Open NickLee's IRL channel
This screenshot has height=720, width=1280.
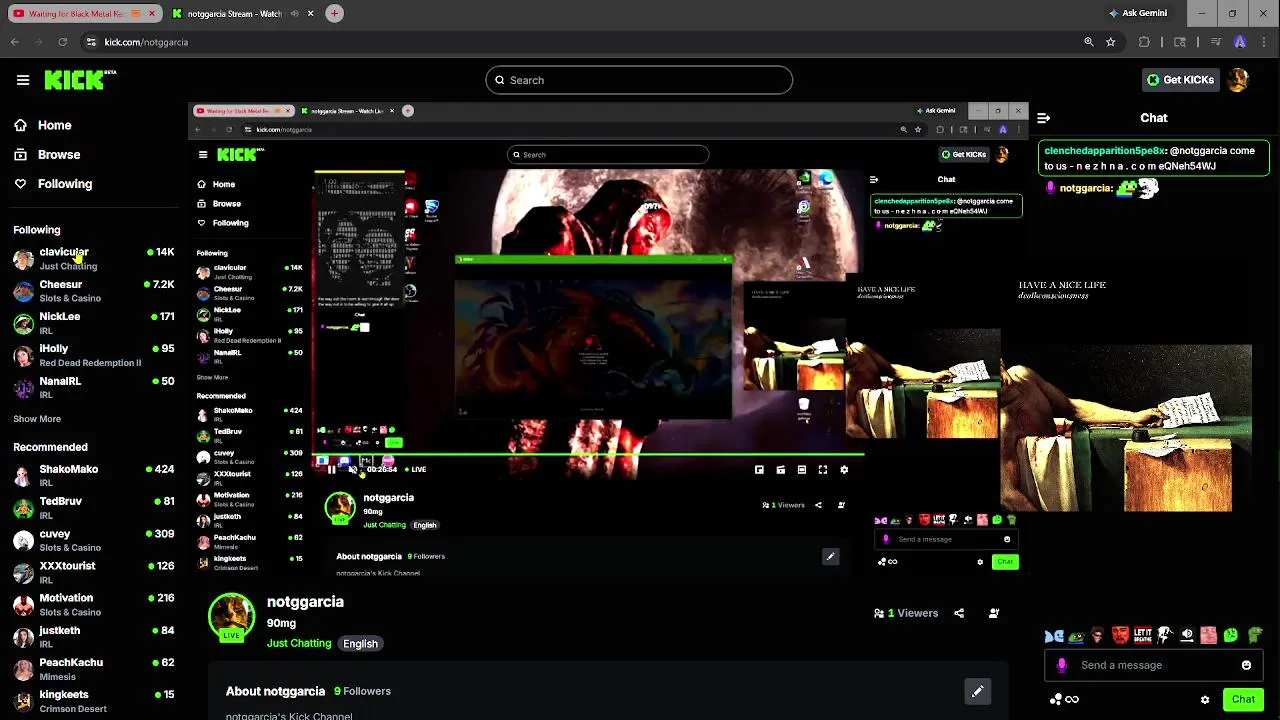point(94,323)
